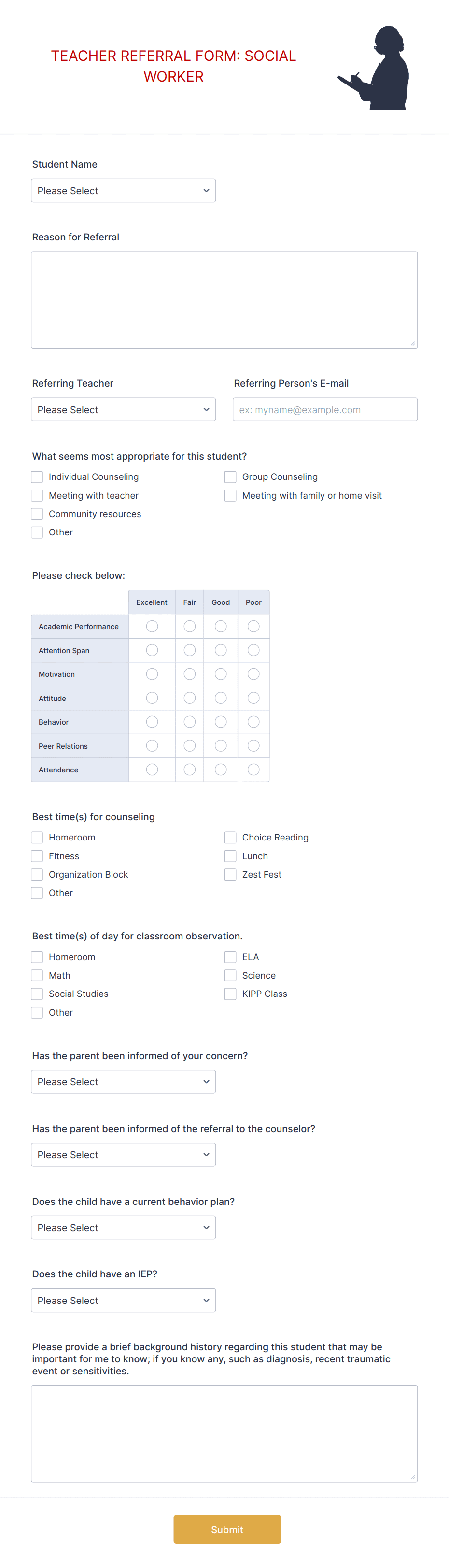Check Community resources for this student

point(37,514)
